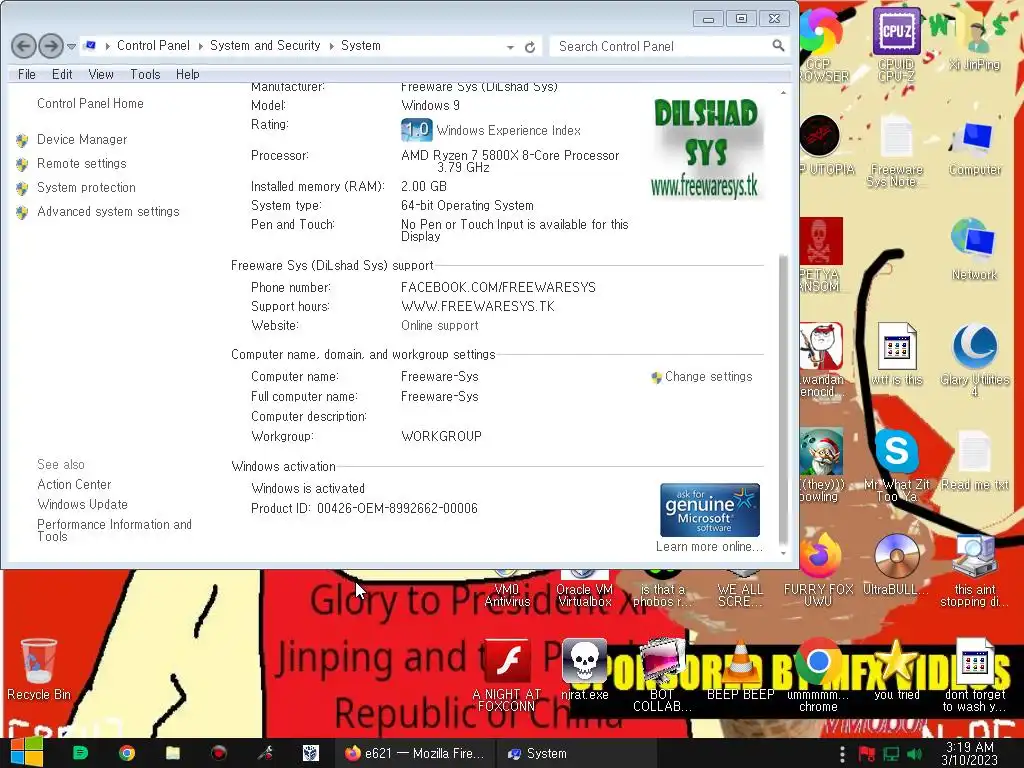The width and height of the screenshot is (1024, 768).
Task: Select FURRY FOX UWU Firefox icon
Action: 818,570
